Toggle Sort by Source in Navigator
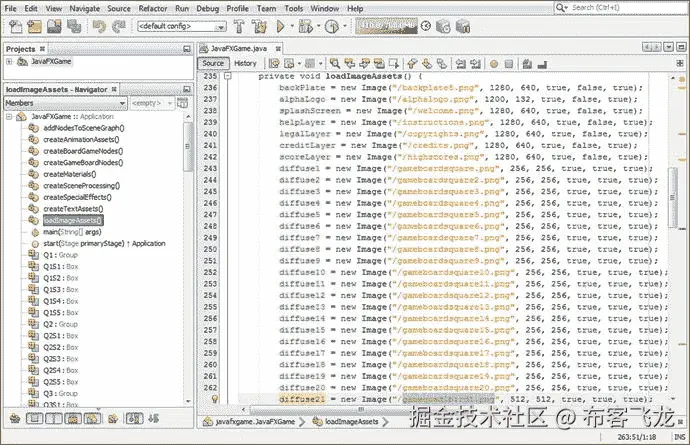 [x=154, y=419]
